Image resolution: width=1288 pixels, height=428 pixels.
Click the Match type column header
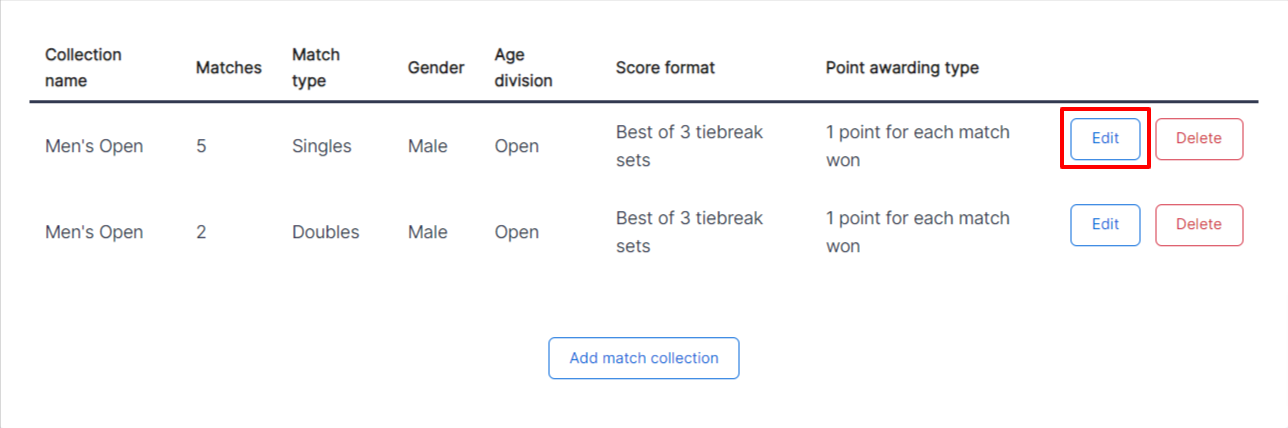[316, 68]
